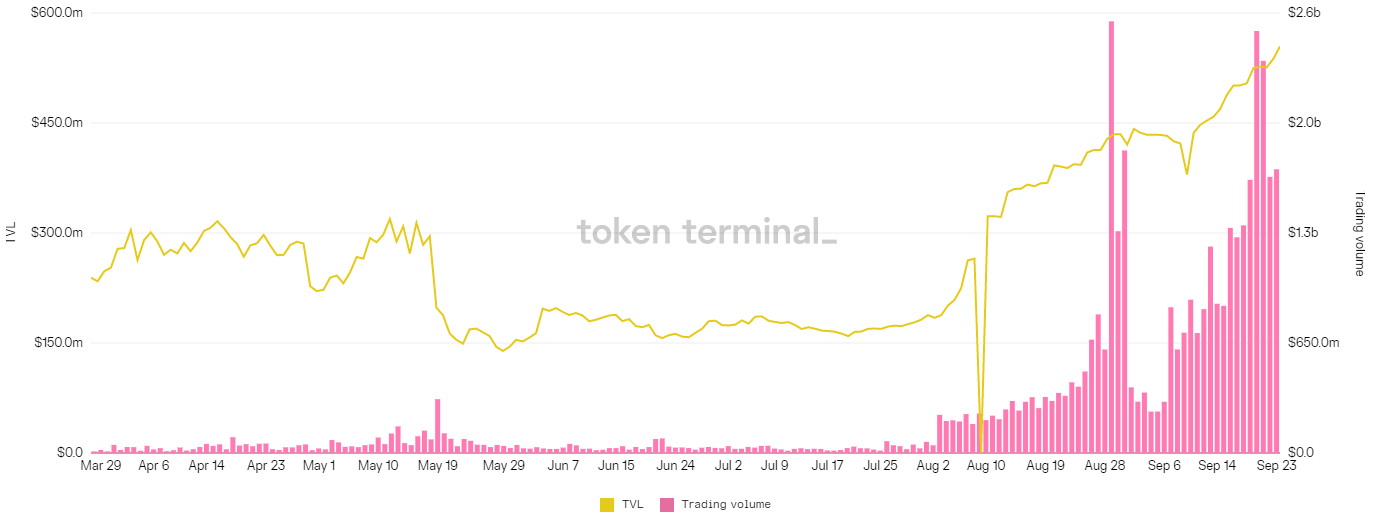Click the Mar 29 date label

pyautogui.click(x=99, y=466)
